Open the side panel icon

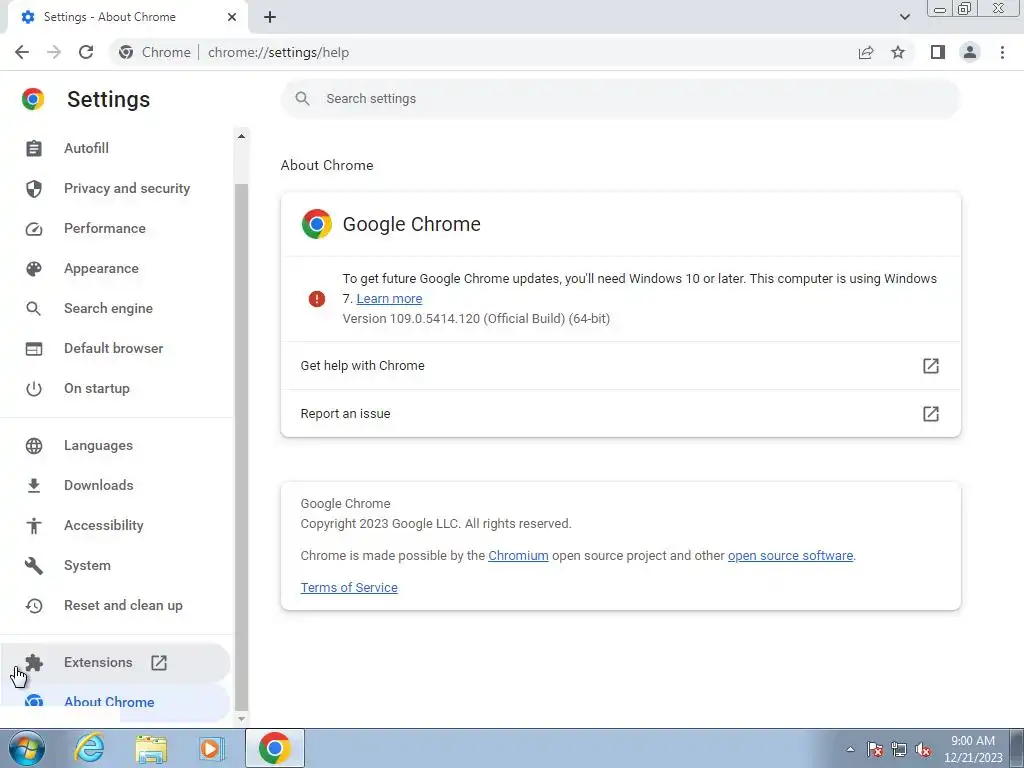pos(938,52)
